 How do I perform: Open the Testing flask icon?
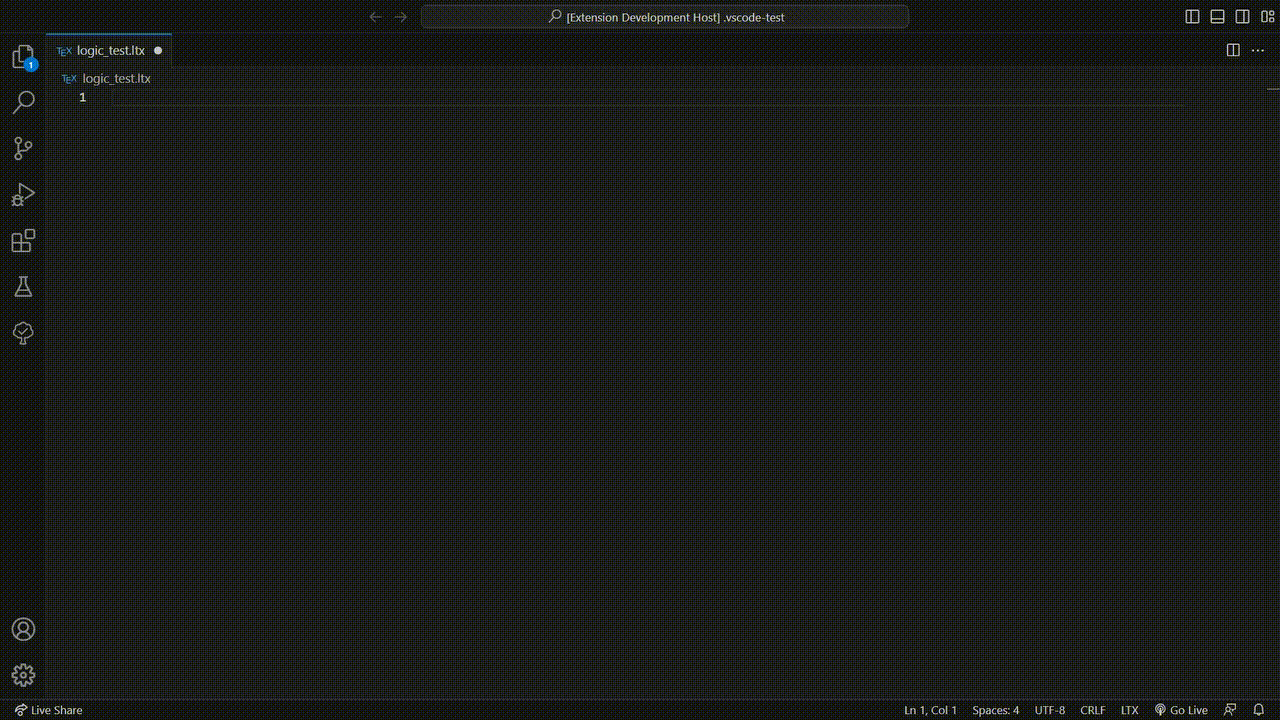23,287
